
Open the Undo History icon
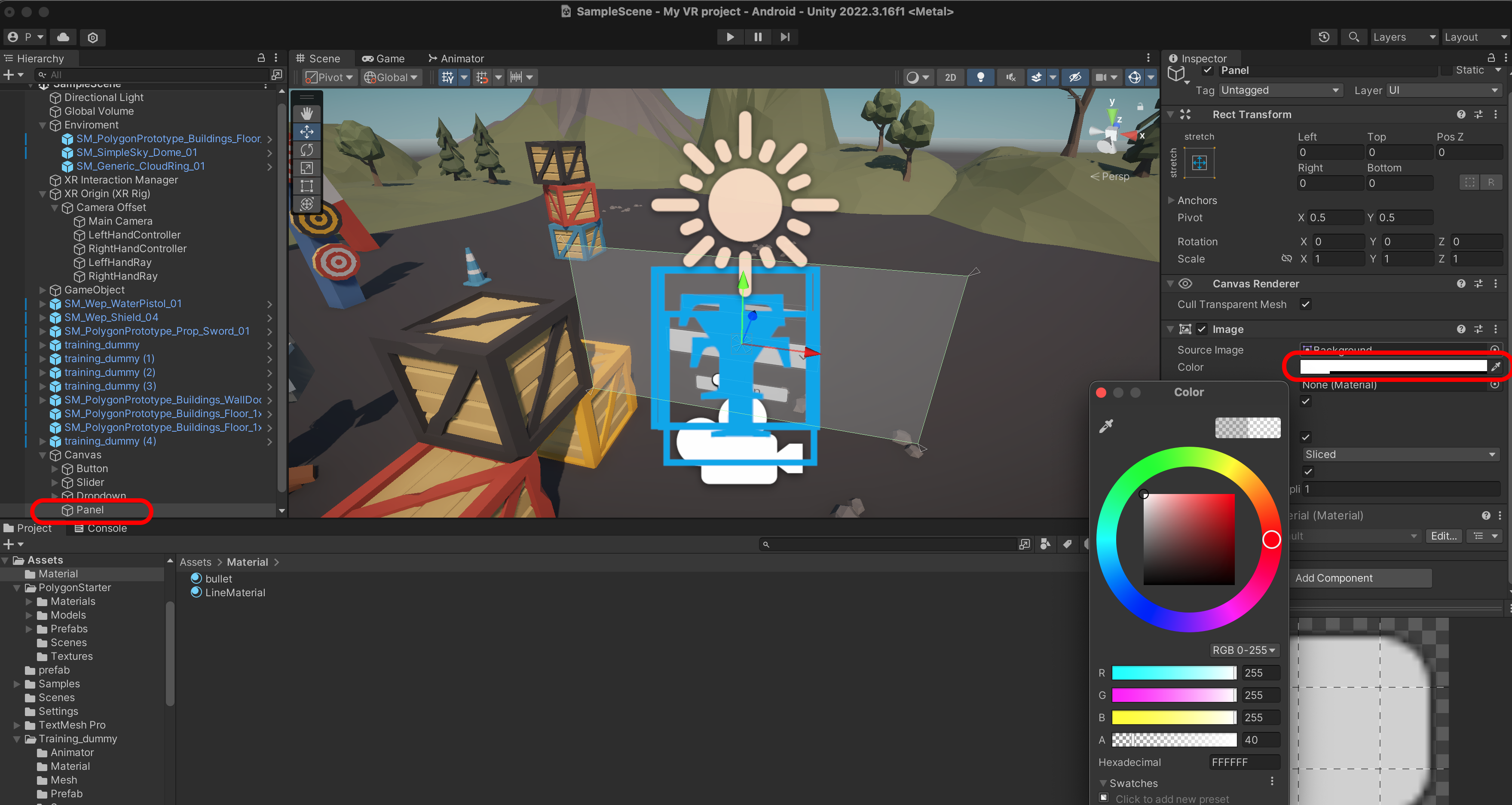(1324, 37)
